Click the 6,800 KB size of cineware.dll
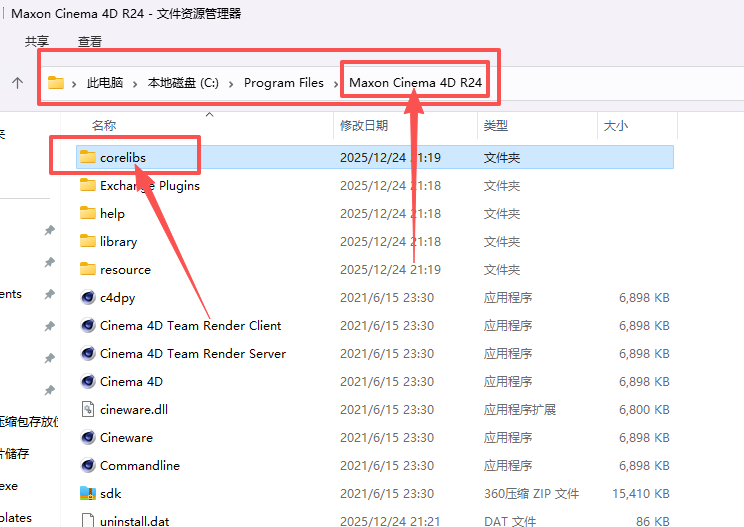Image resolution: width=744 pixels, height=527 pixels. pyautogui.click(x=644, y=409)
